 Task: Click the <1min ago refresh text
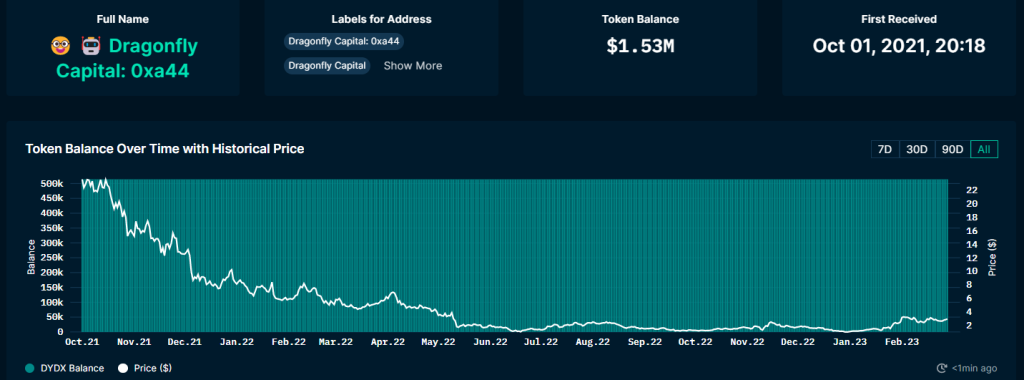pyautogui.click(x=974, y=368)
